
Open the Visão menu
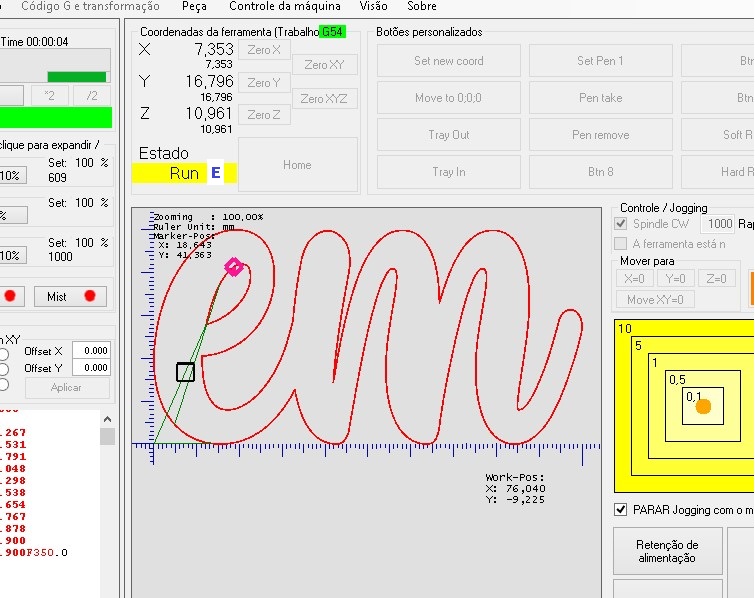click(373, 6)
